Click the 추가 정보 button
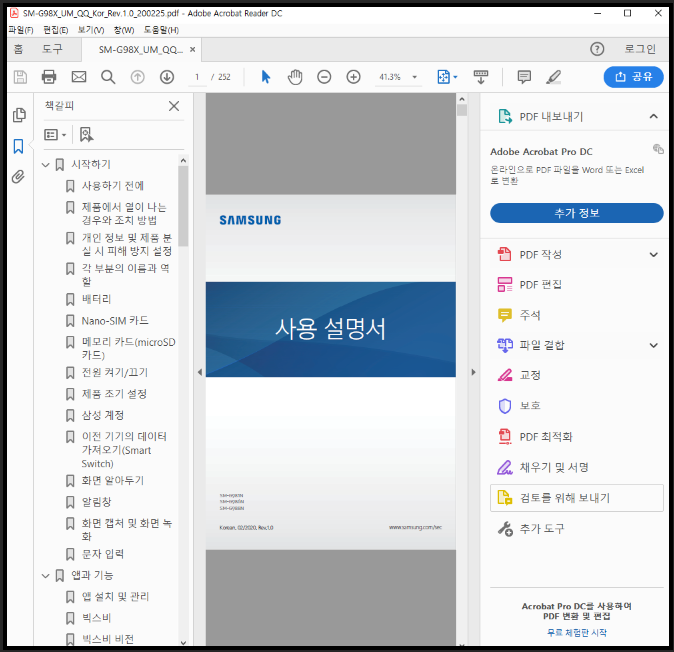 [x=576, y=213]
